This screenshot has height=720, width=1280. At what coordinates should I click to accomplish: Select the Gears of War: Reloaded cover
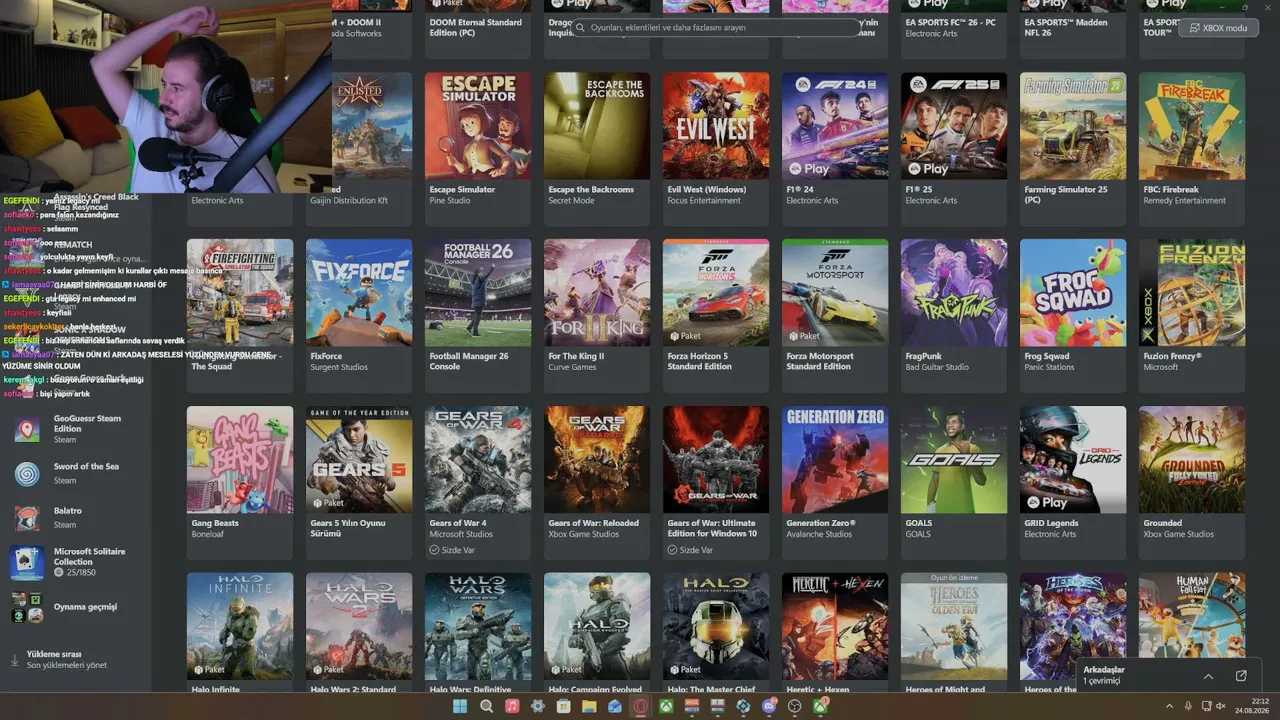pyautogui.click(x=597, y=460)
